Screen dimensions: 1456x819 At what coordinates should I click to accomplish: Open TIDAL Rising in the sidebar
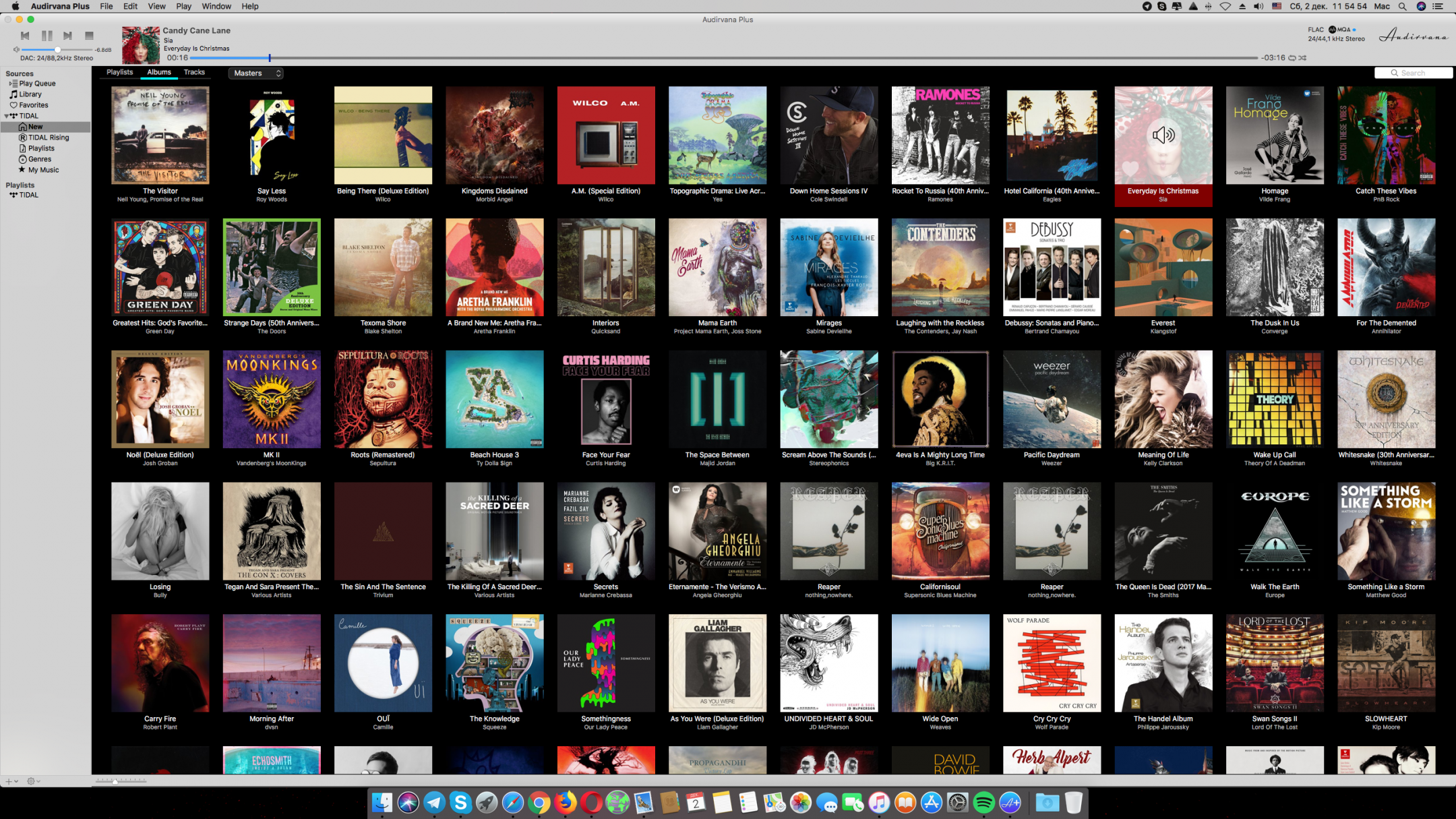pyautogui.click(x=44, y=138)
